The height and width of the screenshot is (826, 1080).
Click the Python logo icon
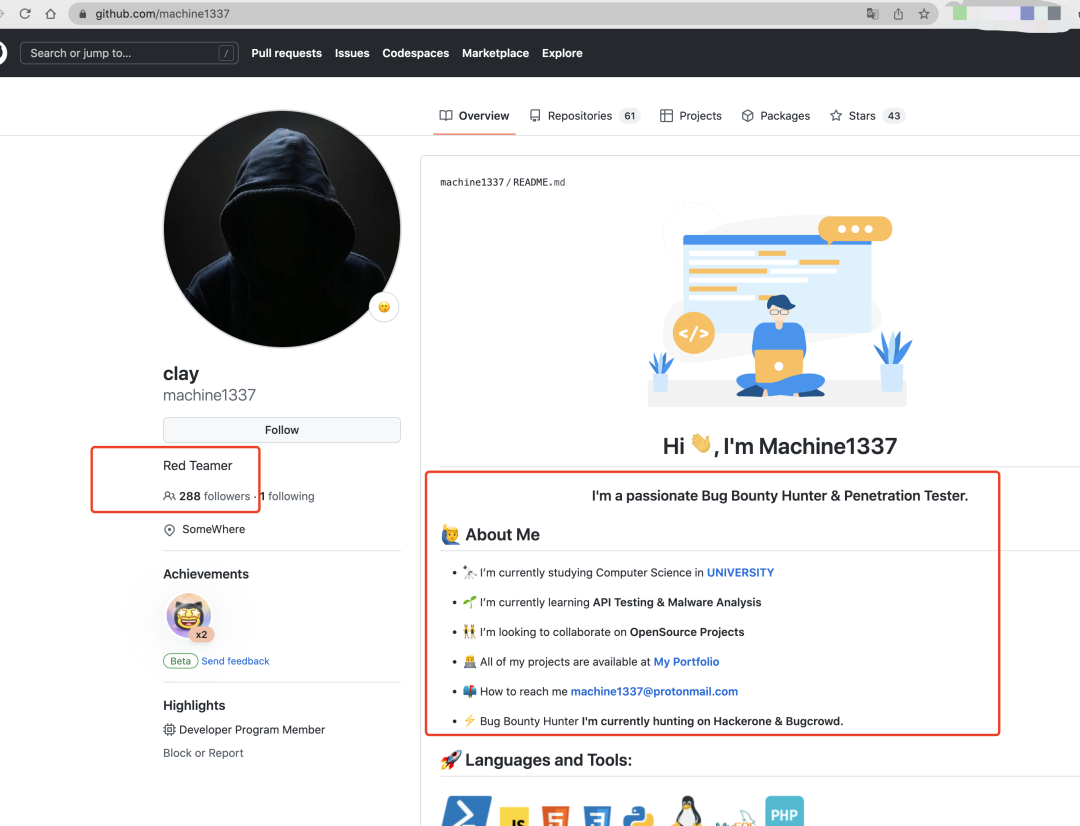coord(638,816)
